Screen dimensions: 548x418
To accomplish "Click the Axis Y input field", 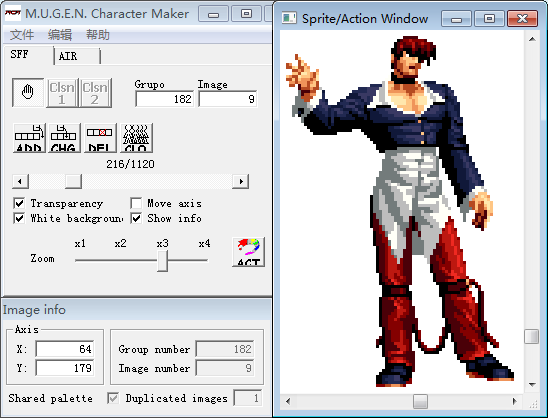I will pyautogui.click(x=65, y=368).
